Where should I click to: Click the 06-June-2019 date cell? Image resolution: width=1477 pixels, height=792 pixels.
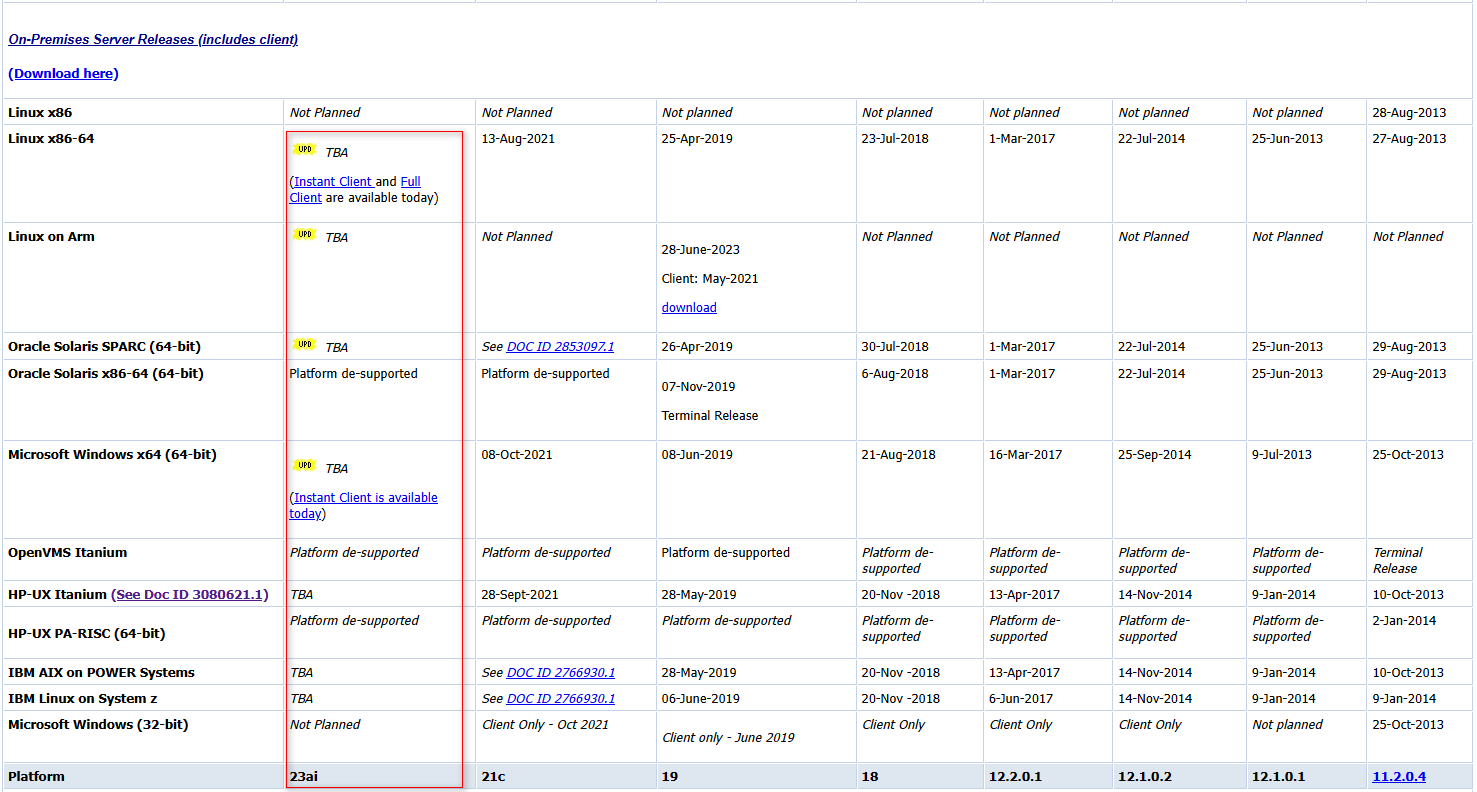700,699
